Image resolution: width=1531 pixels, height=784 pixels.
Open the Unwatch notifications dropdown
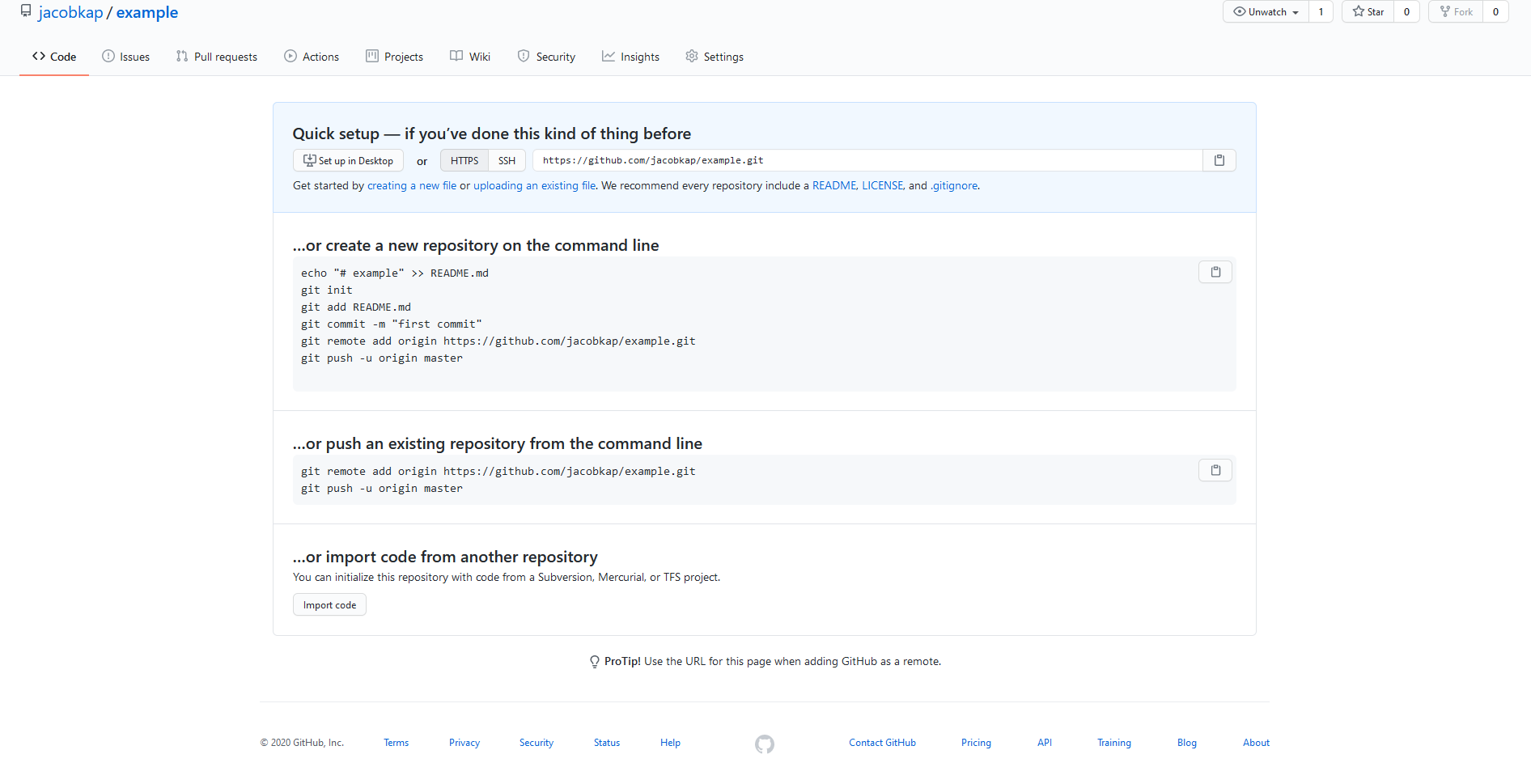[1266, 11]
